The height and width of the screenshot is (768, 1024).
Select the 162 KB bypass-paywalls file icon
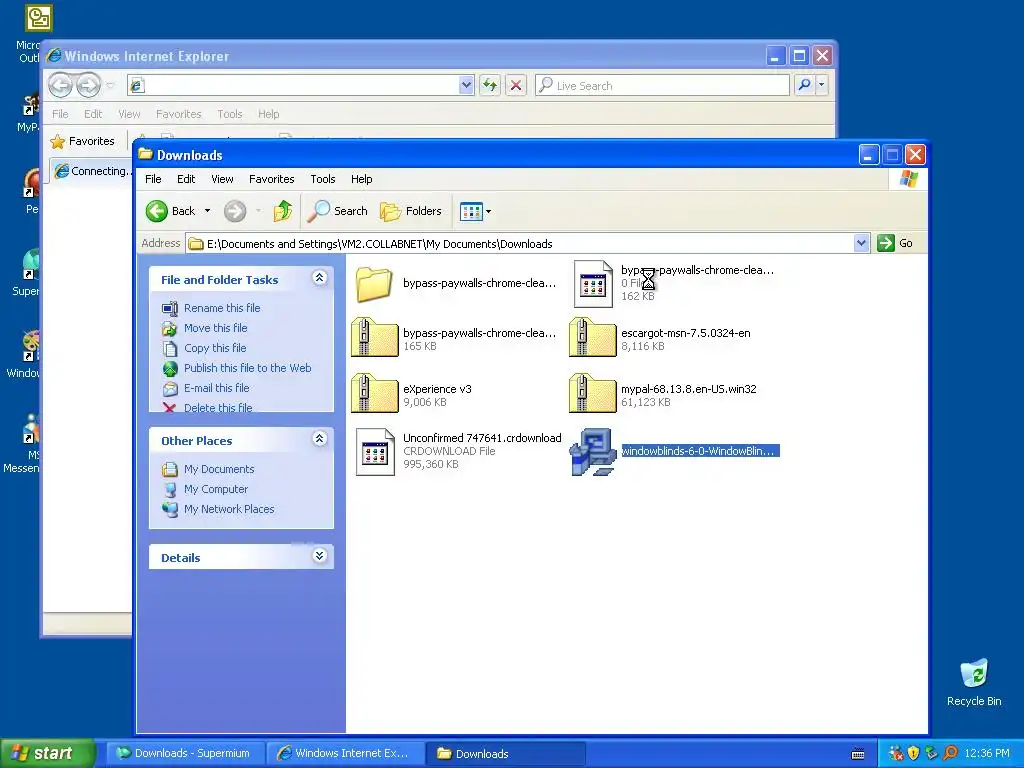tap(593, 283)
